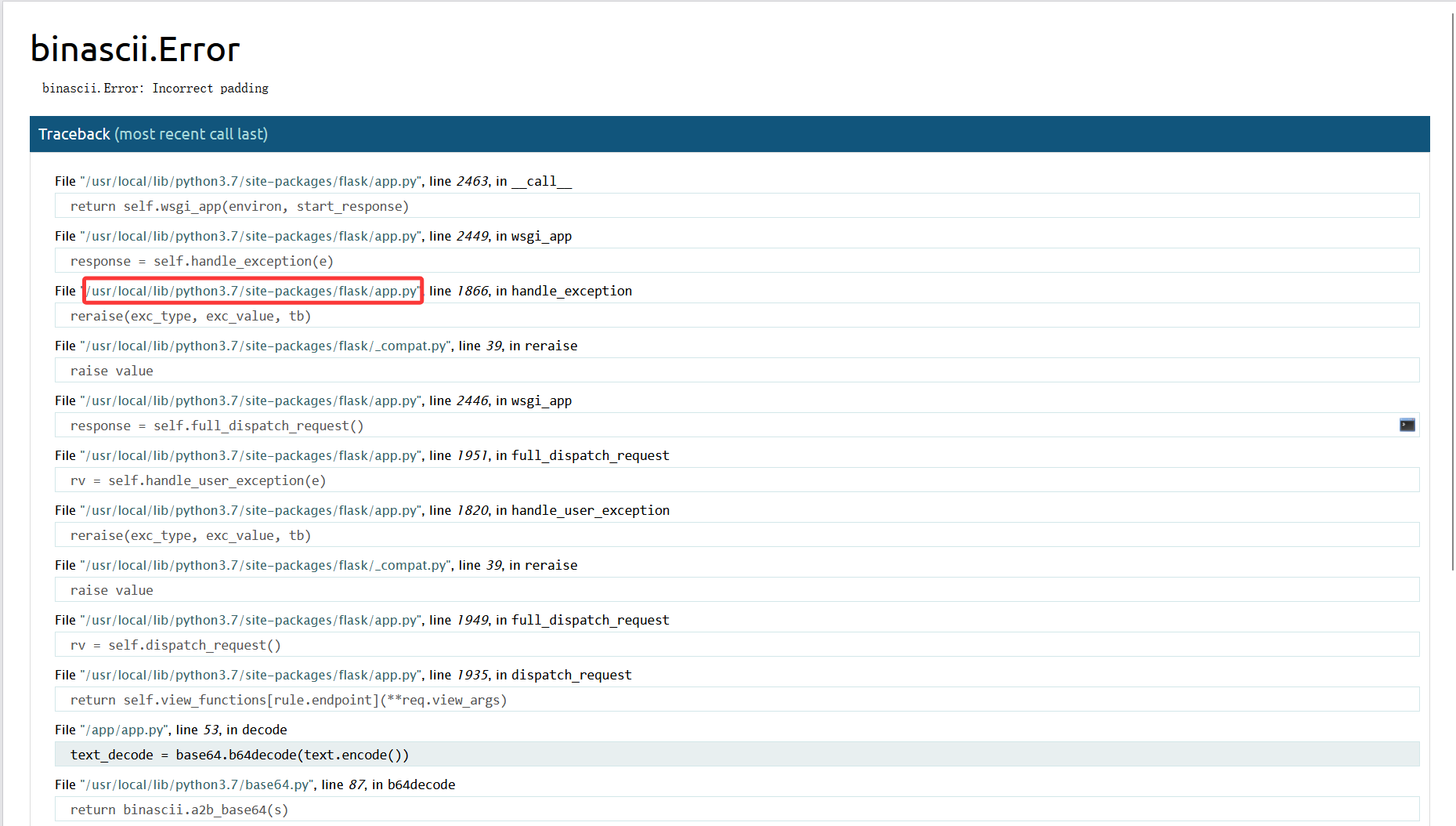Expand the 'return binascii.a2b_base64(s)' code line
The image size is (1456, 826).
click(179, 810)
